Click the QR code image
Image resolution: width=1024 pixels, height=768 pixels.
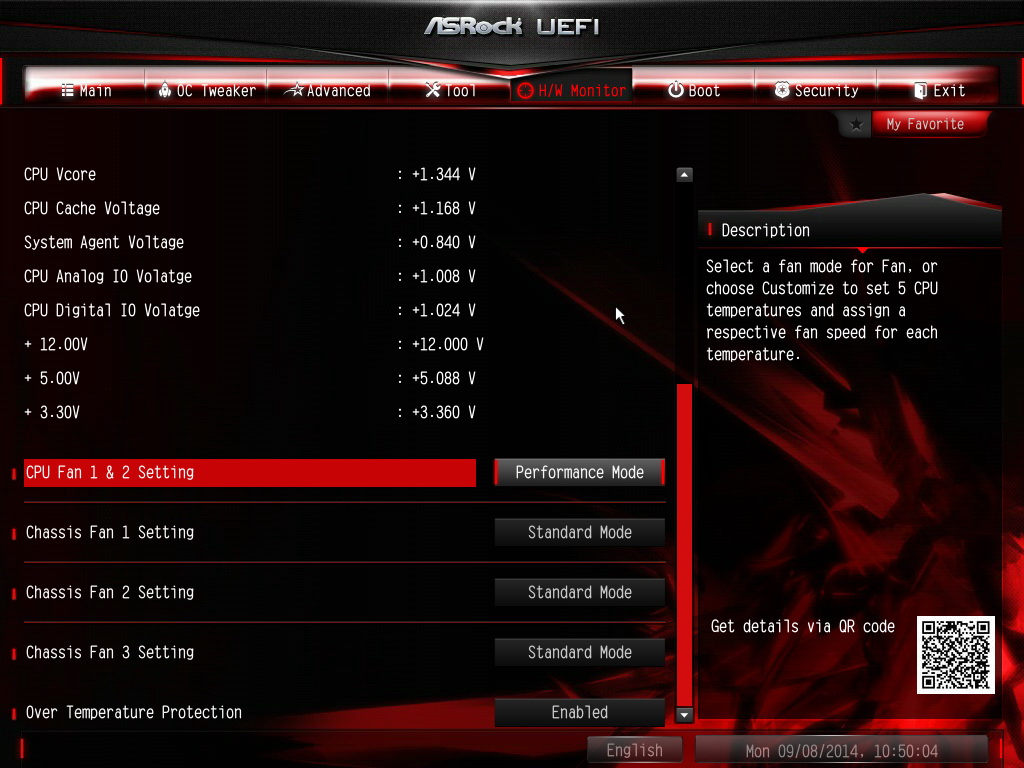tap(955, 654)
